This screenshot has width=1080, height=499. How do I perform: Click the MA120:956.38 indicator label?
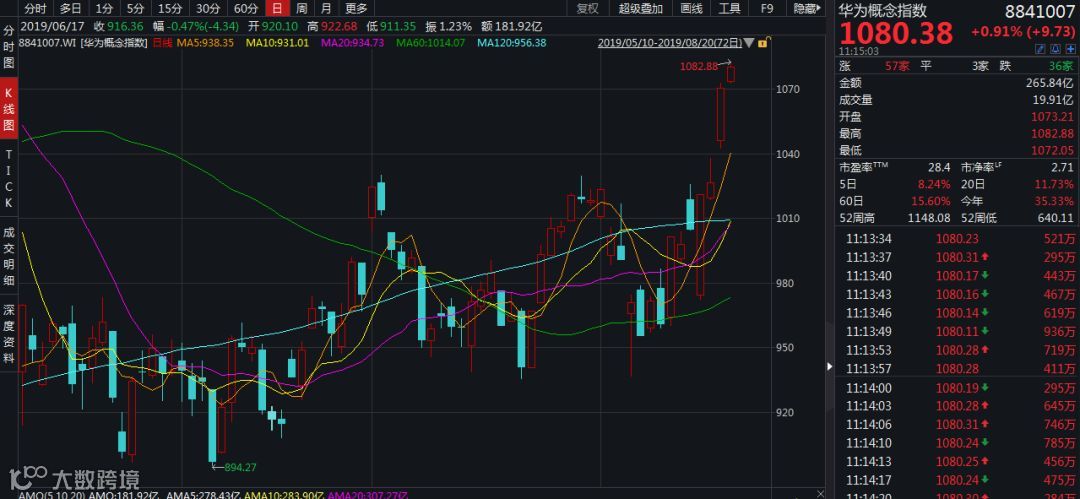[x=512, y=43]
